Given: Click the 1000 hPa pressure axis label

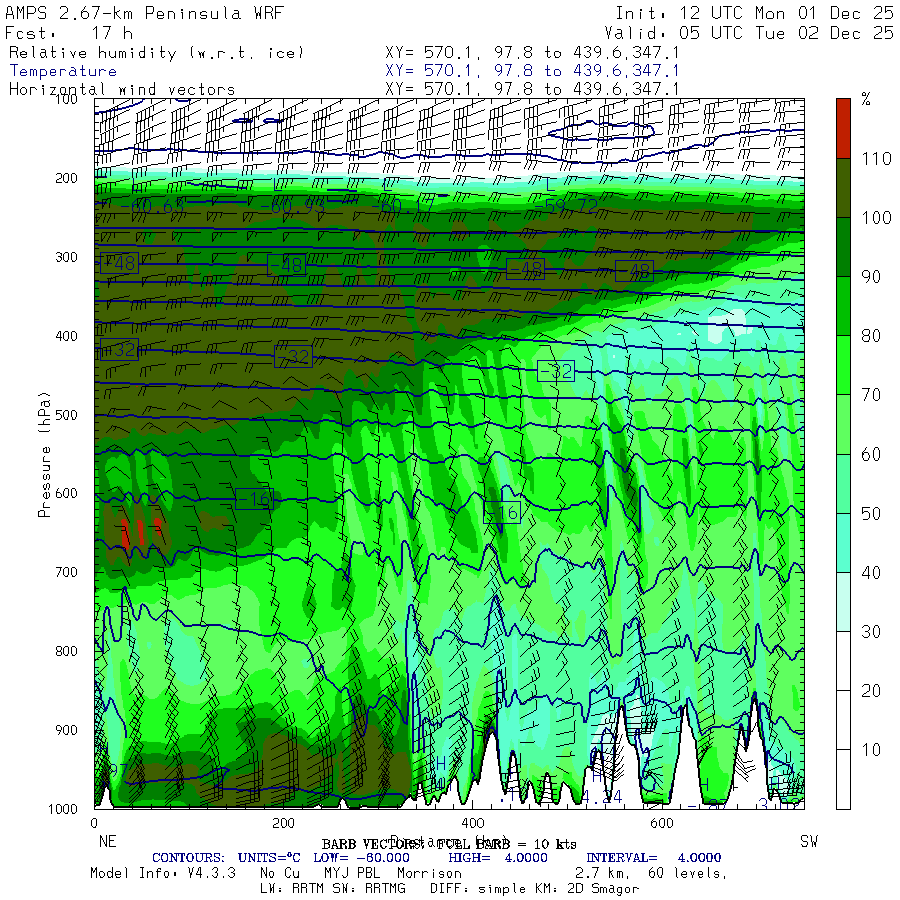Looking at the screenshot, I should (x=63, y=809).
